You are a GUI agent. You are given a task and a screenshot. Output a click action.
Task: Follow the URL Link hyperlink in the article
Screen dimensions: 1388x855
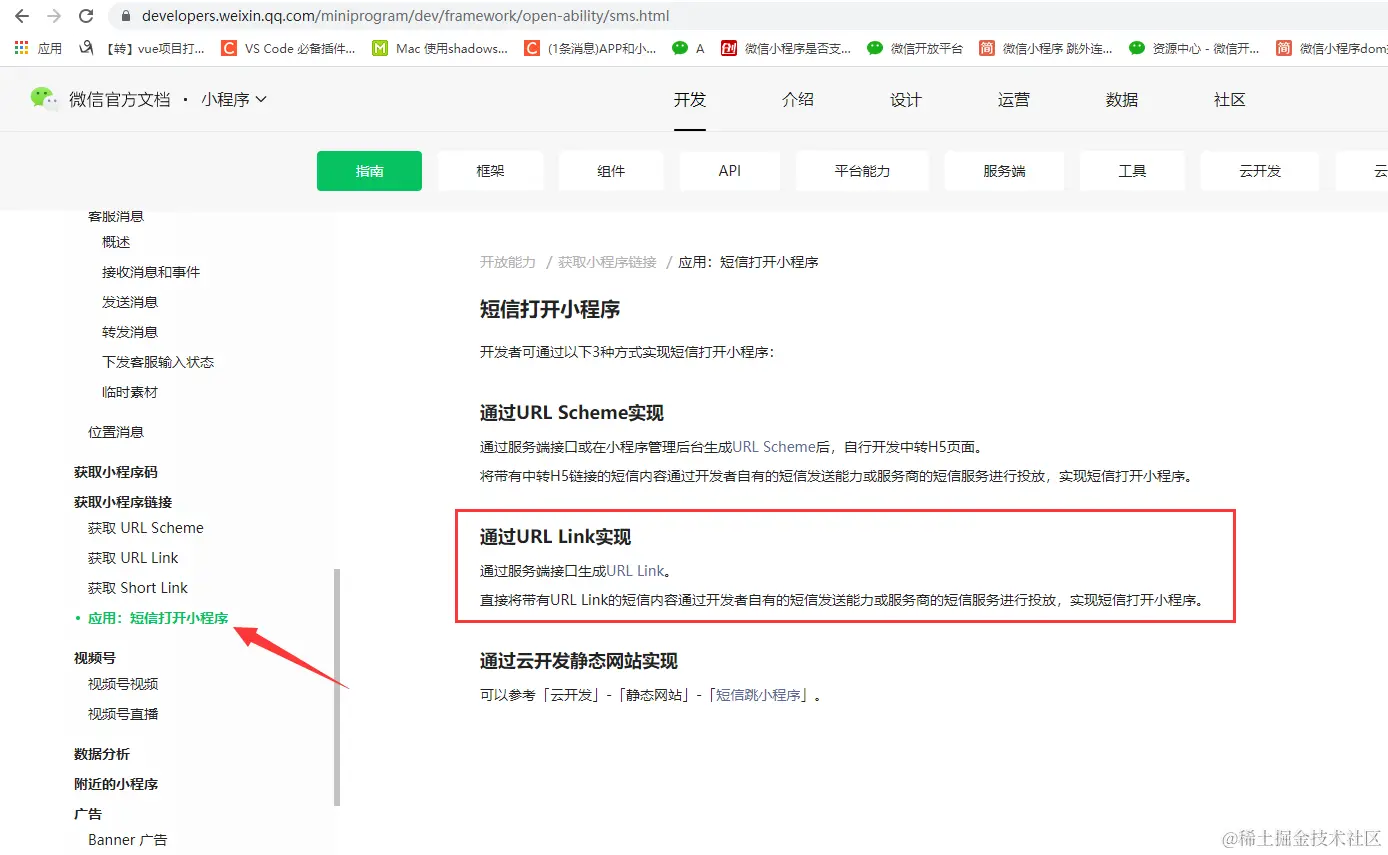(635, 571)
